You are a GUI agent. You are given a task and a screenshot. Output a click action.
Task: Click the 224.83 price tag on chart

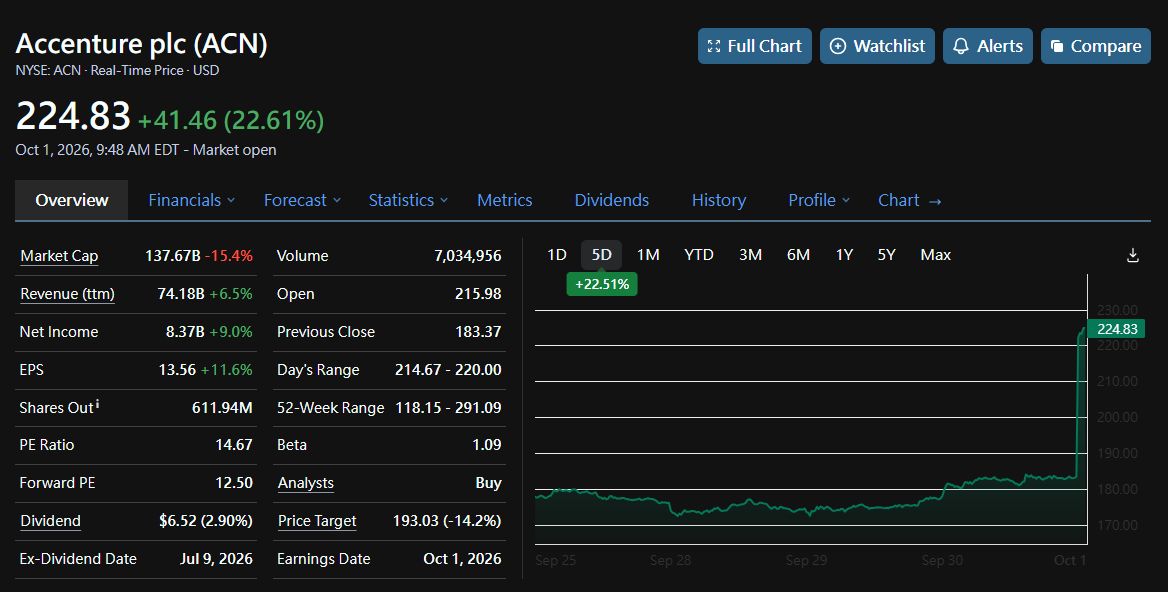point(1116,329)
